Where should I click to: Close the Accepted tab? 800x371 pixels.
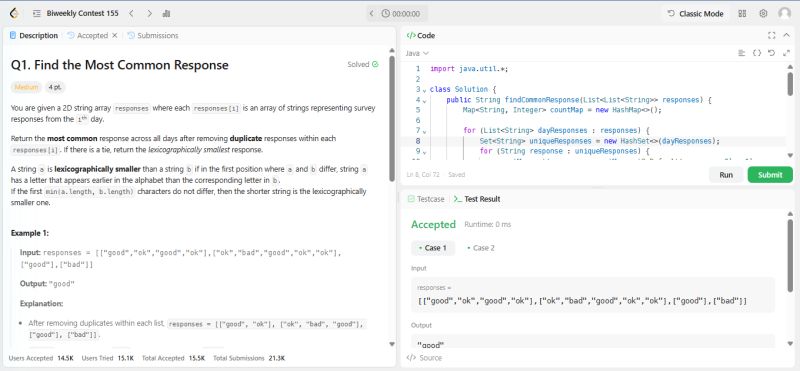pyautogui.click(x=114, y=36)
